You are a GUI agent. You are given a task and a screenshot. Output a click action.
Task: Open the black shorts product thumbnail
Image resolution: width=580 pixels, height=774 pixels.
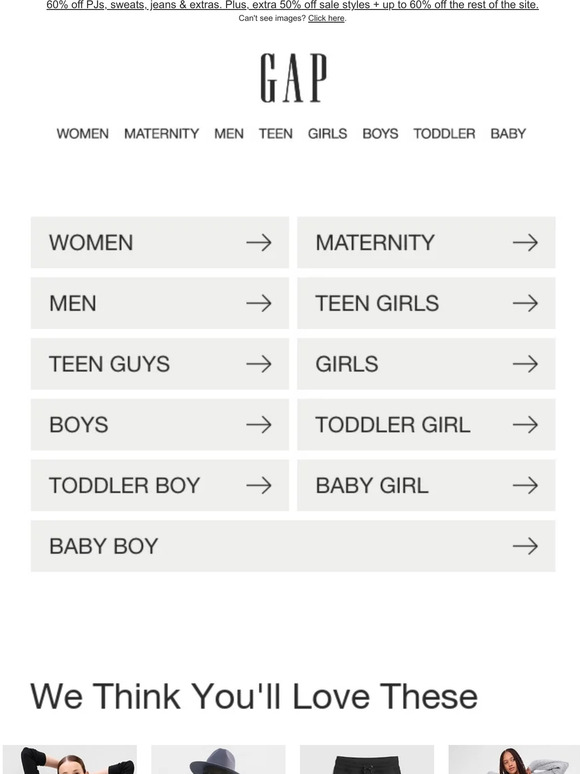coord(367,760)
